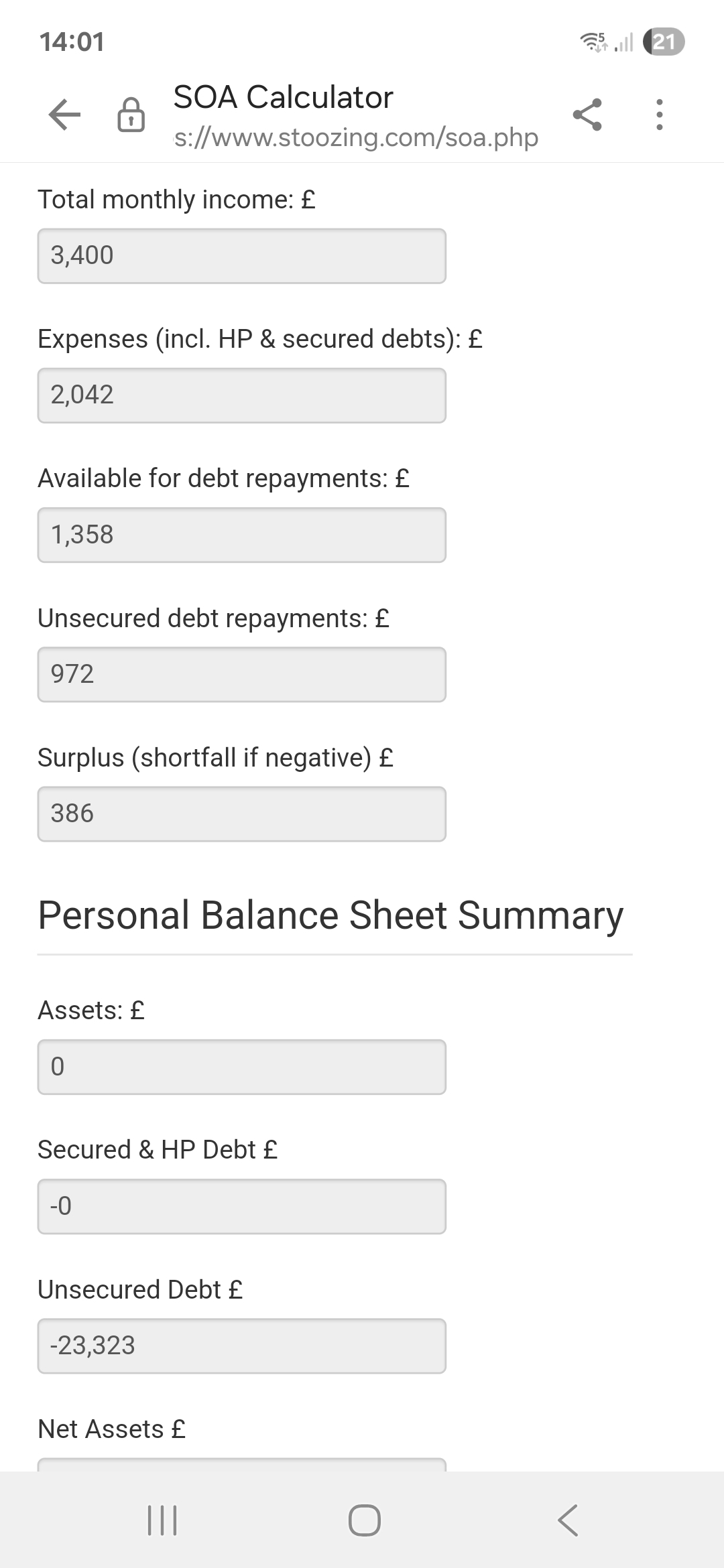Click the Unsecured debt repayments field
Screen dimensions: 724x1568
241,674
